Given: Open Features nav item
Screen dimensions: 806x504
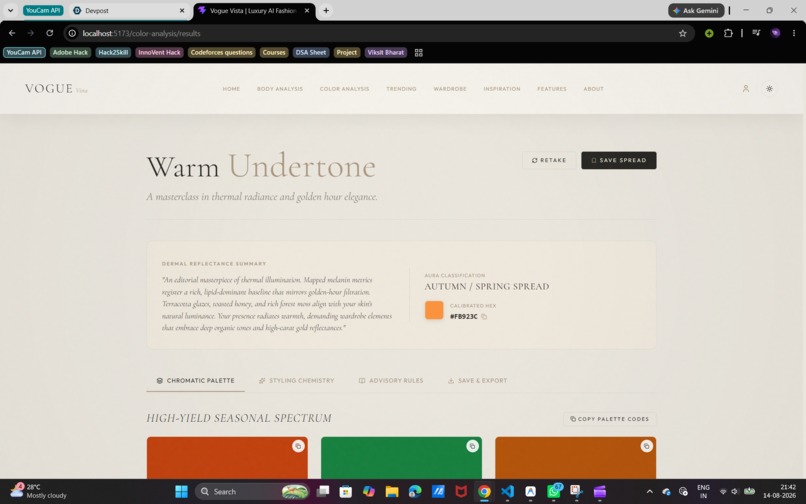Looking at the screenshot, I should tap(552, 89).
